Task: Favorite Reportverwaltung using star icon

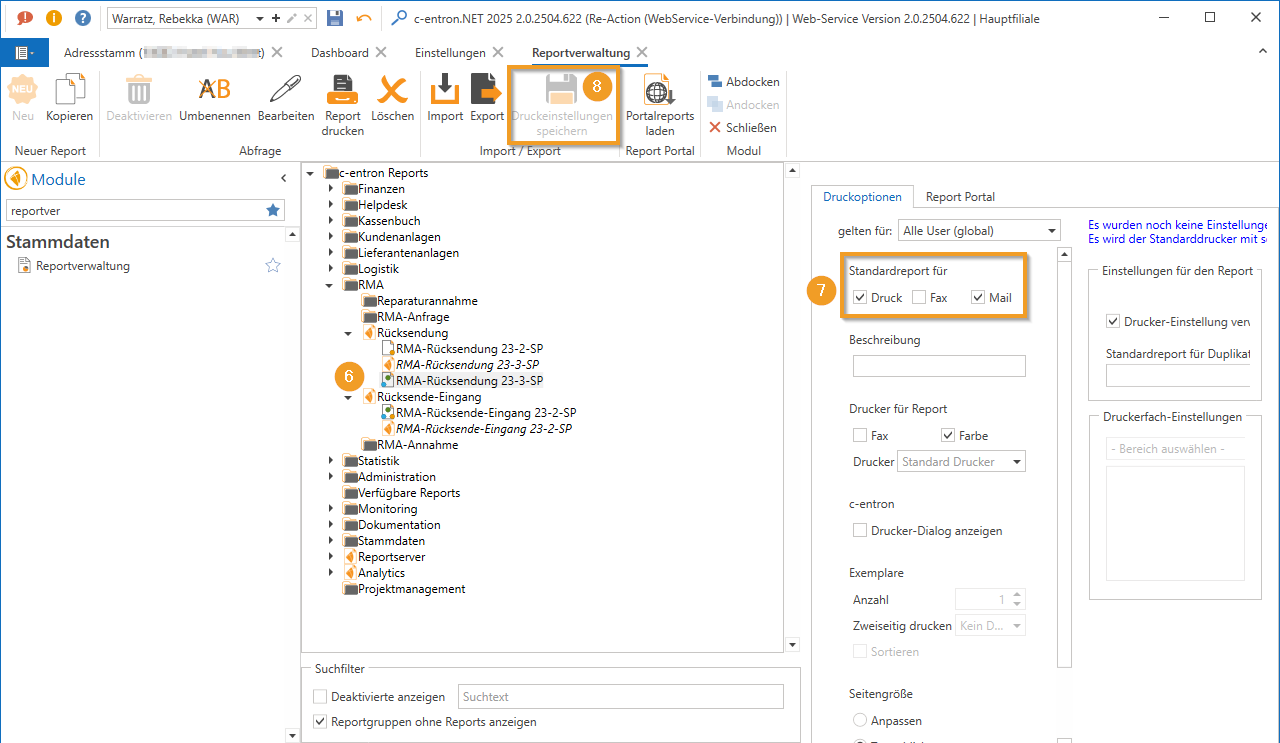Action: tap(273, 266)
